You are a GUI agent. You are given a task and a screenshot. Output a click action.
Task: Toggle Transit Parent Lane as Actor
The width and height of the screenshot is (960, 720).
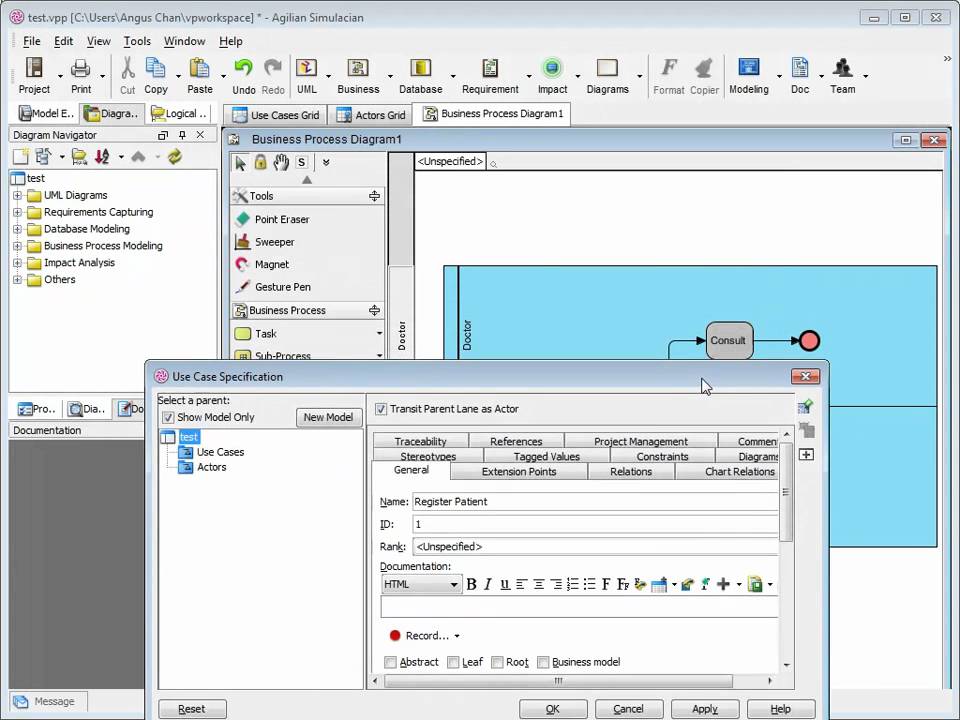(381, 409)
